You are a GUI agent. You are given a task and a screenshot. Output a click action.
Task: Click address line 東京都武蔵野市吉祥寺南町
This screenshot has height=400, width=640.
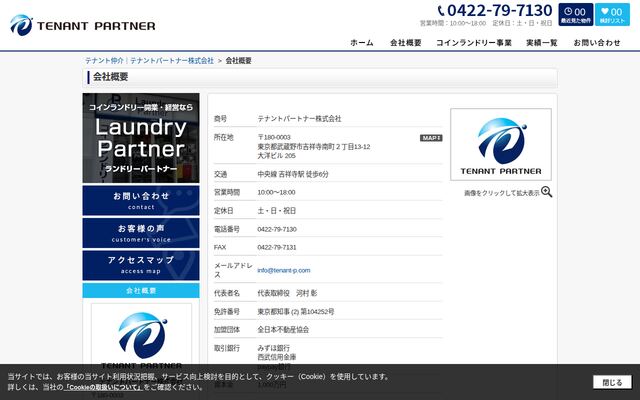(313, 147)
